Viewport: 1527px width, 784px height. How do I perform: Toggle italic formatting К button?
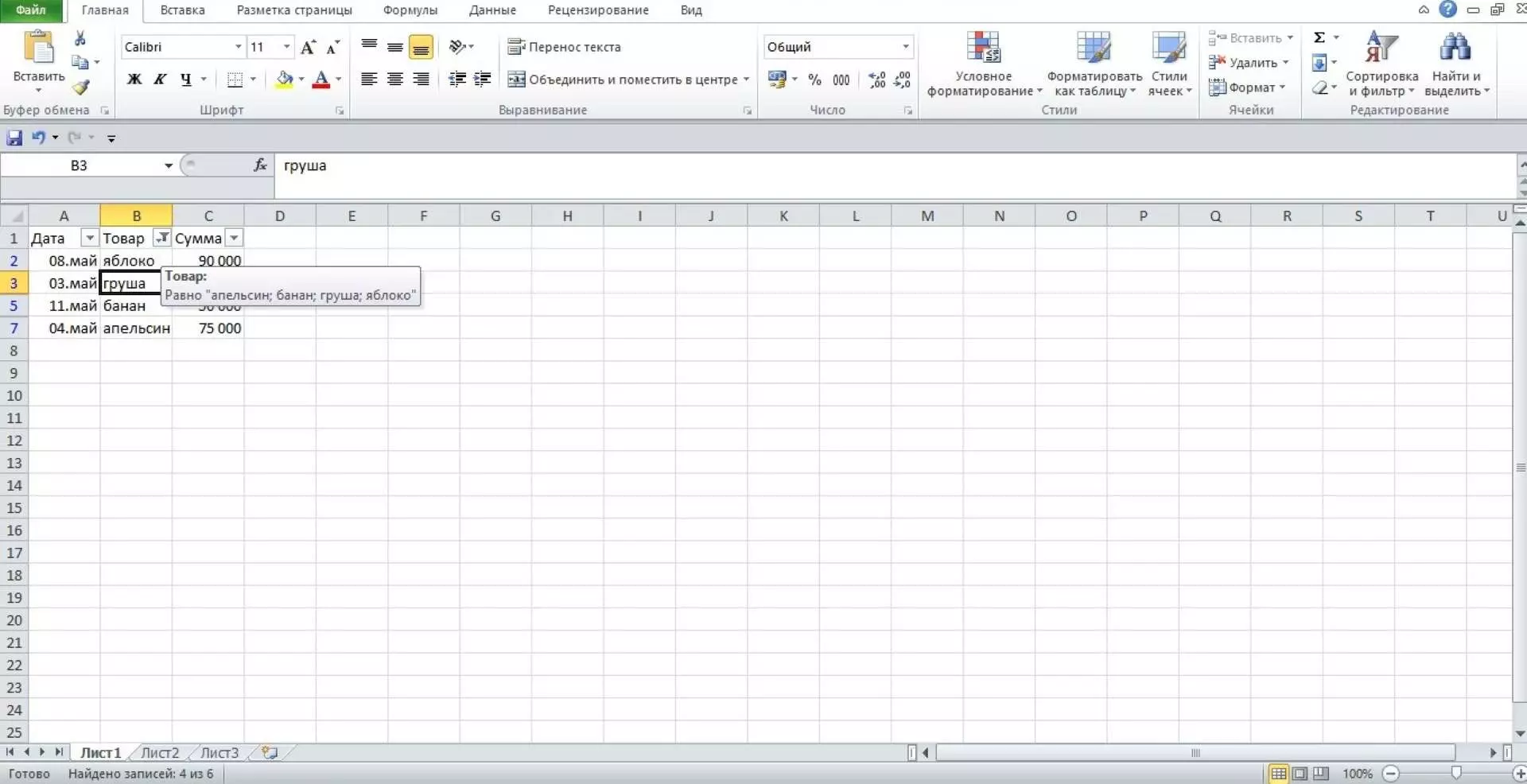[x=160, y=80]
